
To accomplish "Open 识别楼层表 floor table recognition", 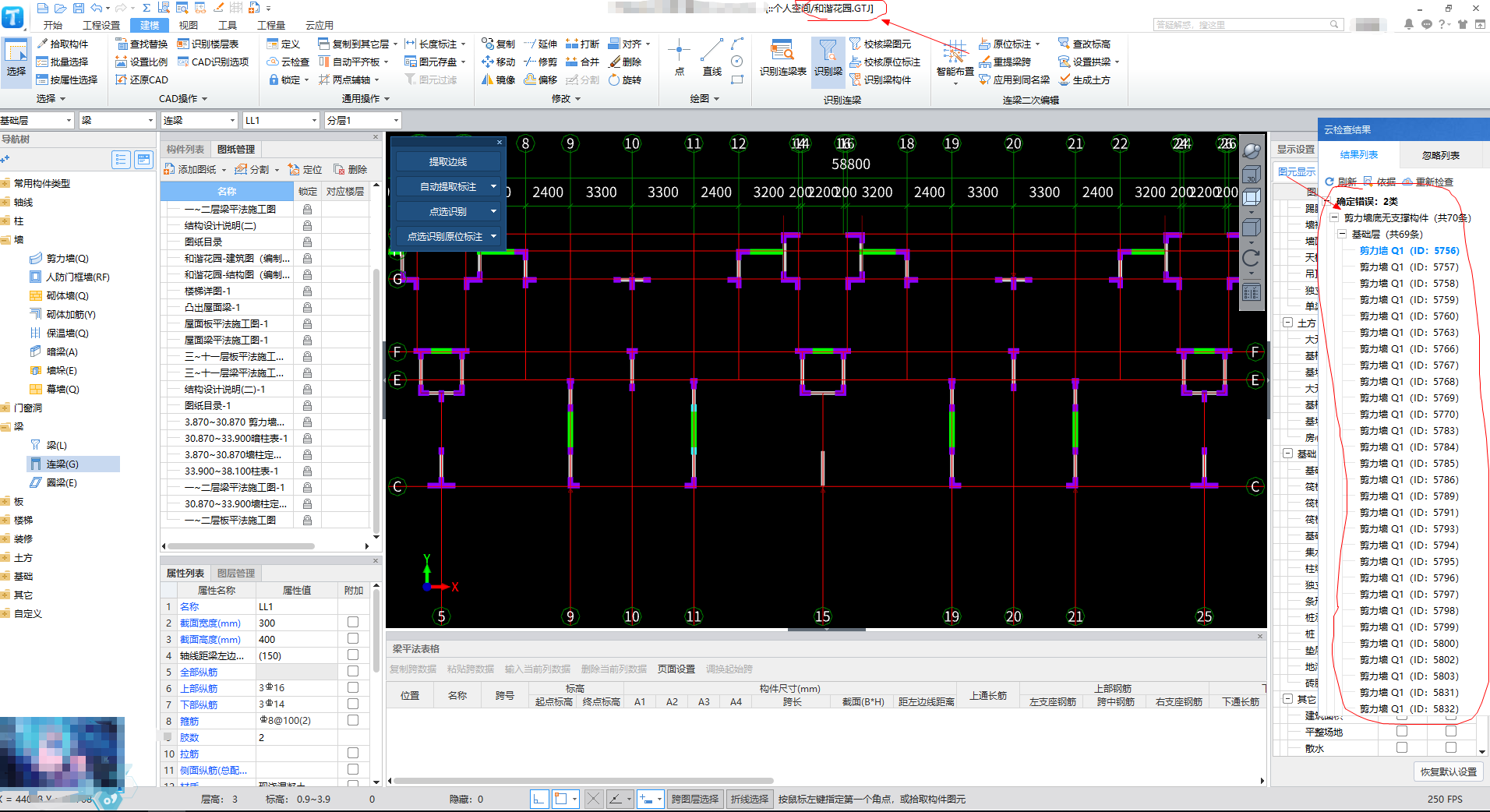I will 207,44.
